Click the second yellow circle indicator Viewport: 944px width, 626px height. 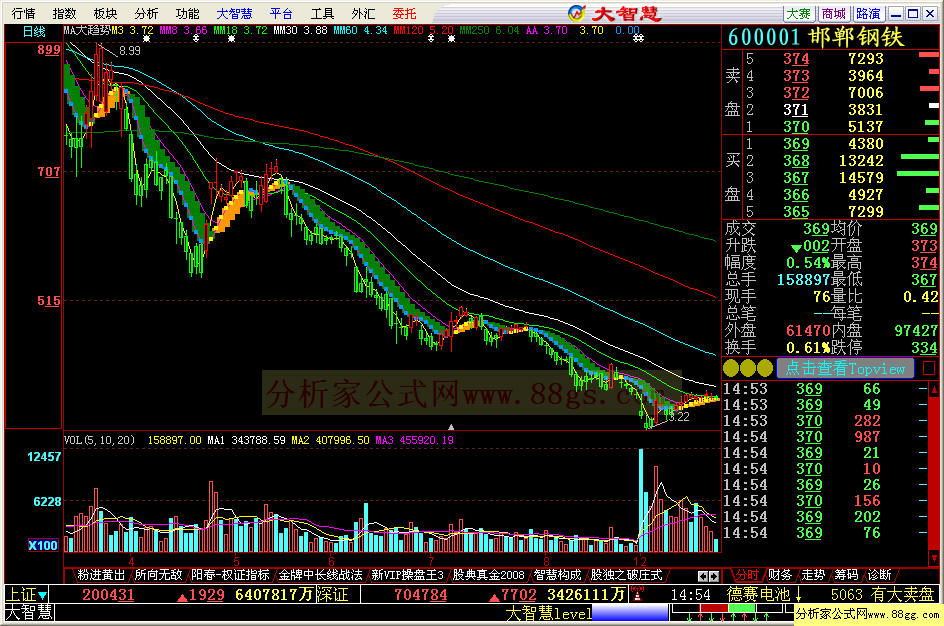tap(748, 367)
